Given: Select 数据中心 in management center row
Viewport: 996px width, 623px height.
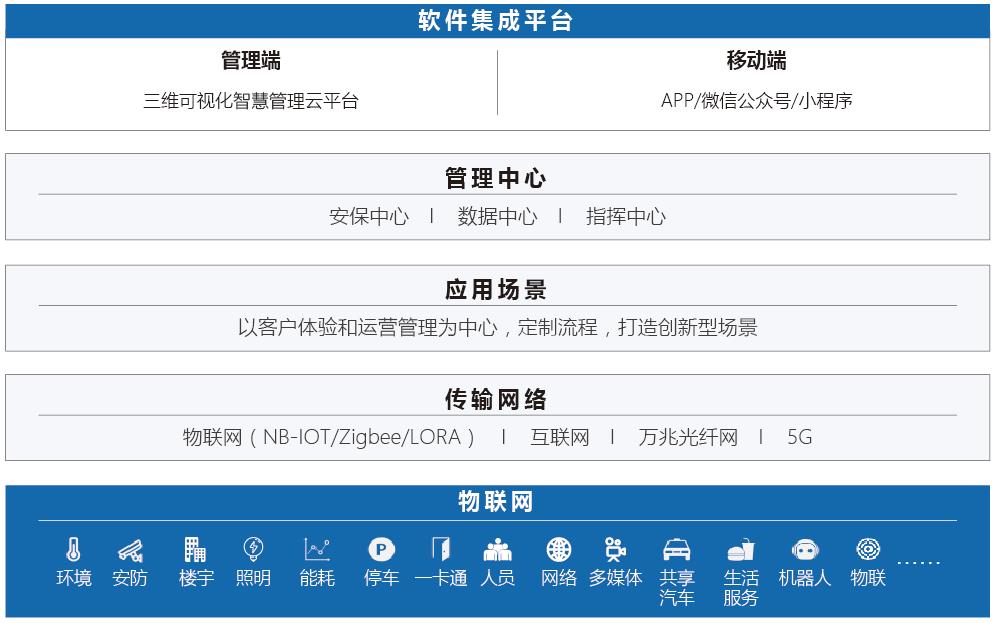Looking at the screenshot, I should pyautogui.click(x=497, y=217).
